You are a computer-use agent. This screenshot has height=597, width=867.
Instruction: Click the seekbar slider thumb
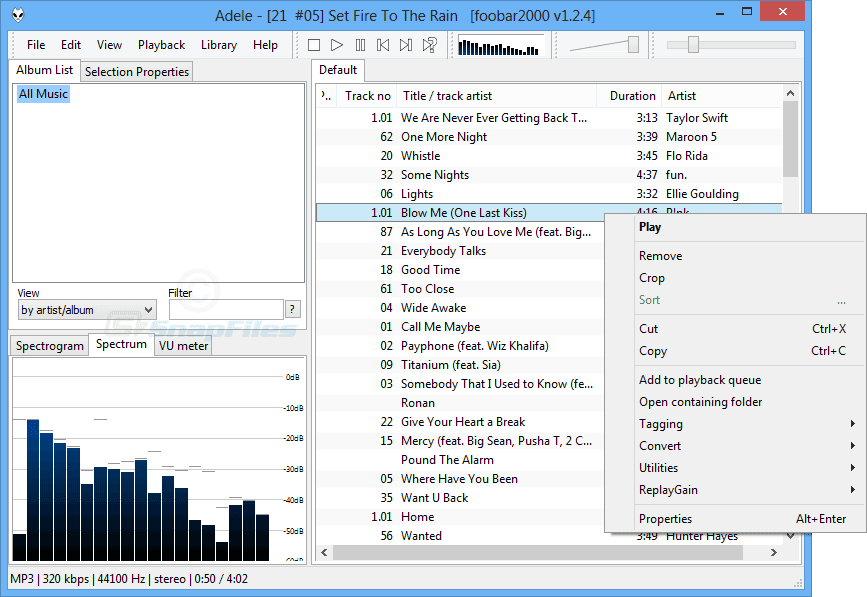click(x=693, y=45)
